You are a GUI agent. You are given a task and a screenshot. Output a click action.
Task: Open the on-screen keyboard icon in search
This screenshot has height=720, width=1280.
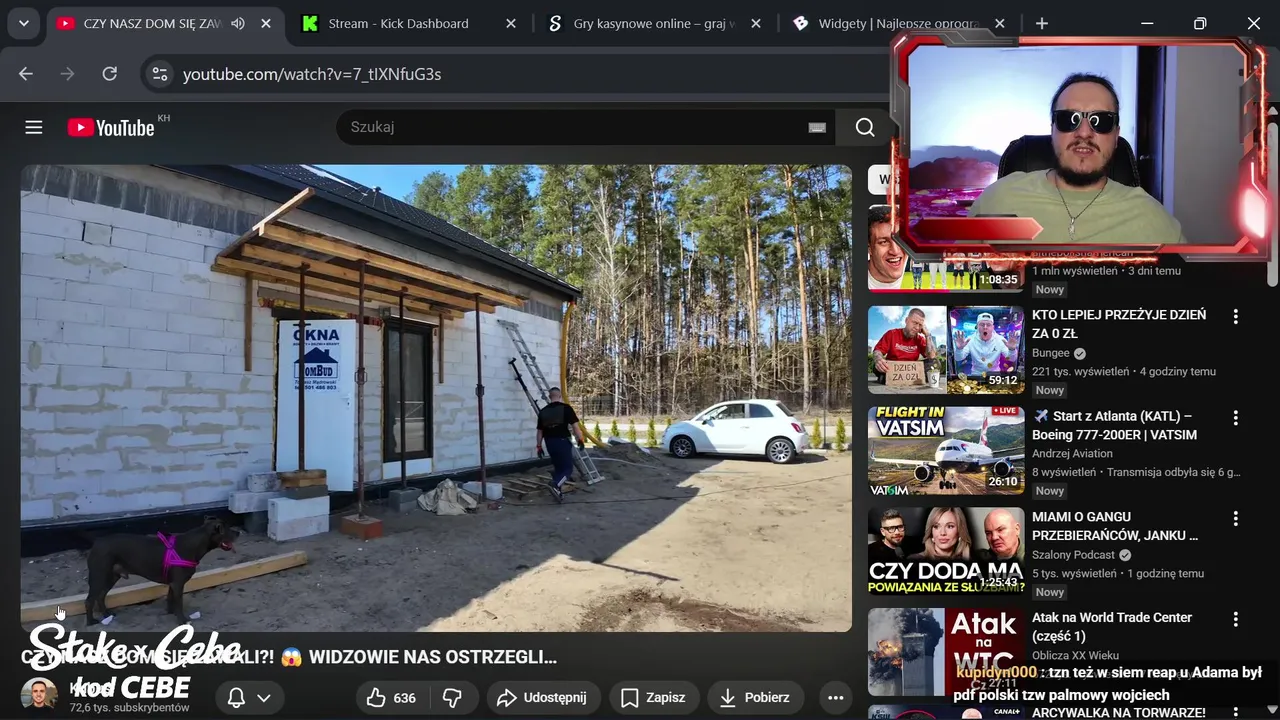817,127
